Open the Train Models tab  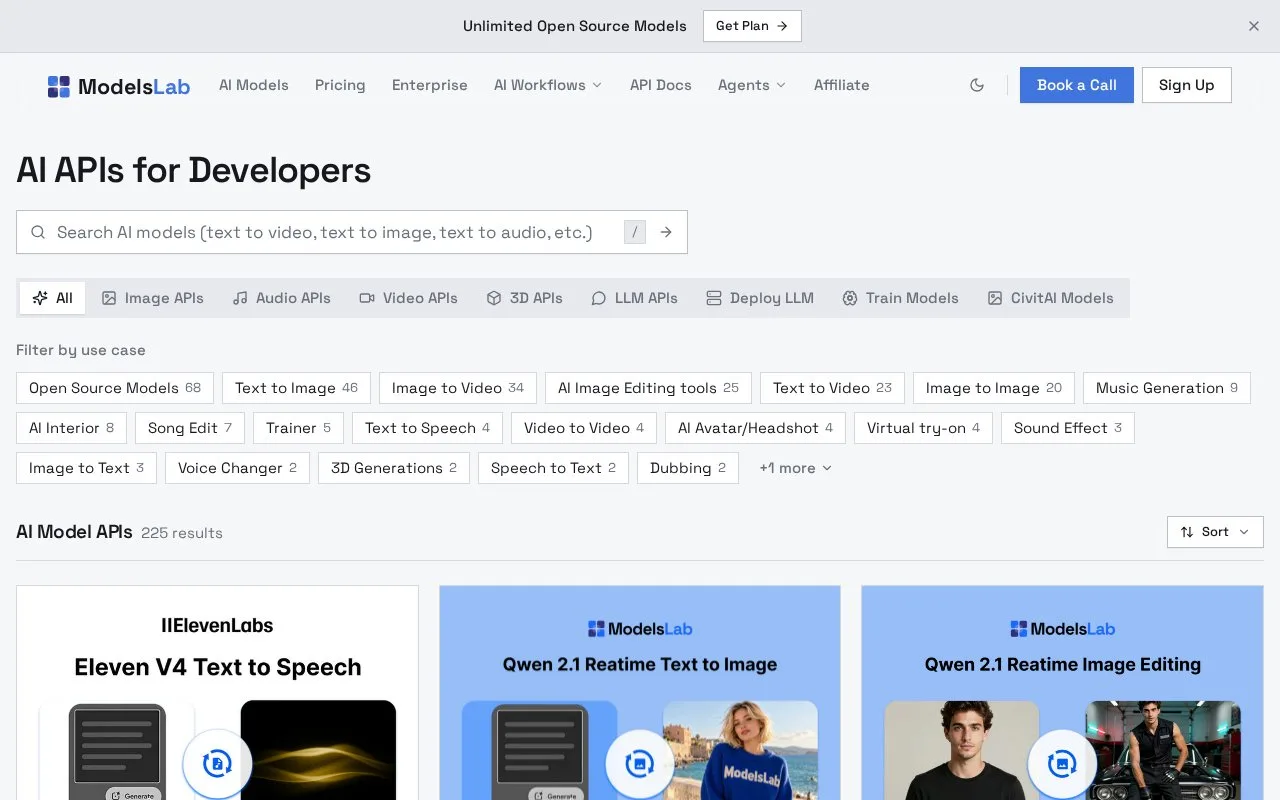coord(901,298)
